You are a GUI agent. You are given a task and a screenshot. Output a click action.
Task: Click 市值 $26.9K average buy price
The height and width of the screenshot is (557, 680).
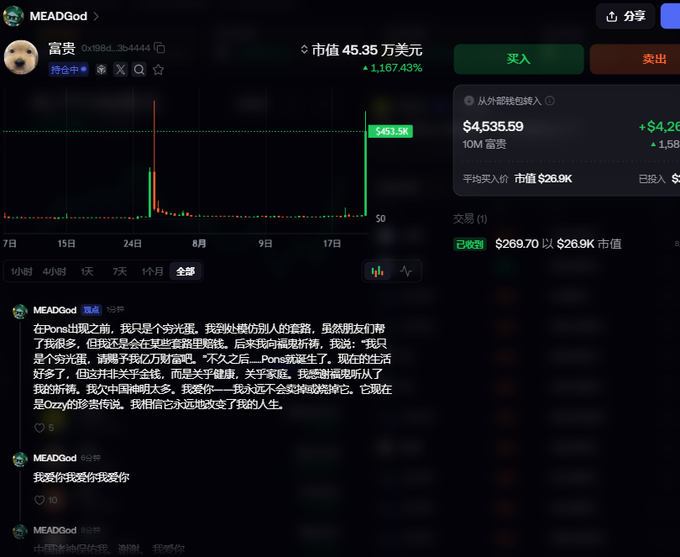[543, 179]
